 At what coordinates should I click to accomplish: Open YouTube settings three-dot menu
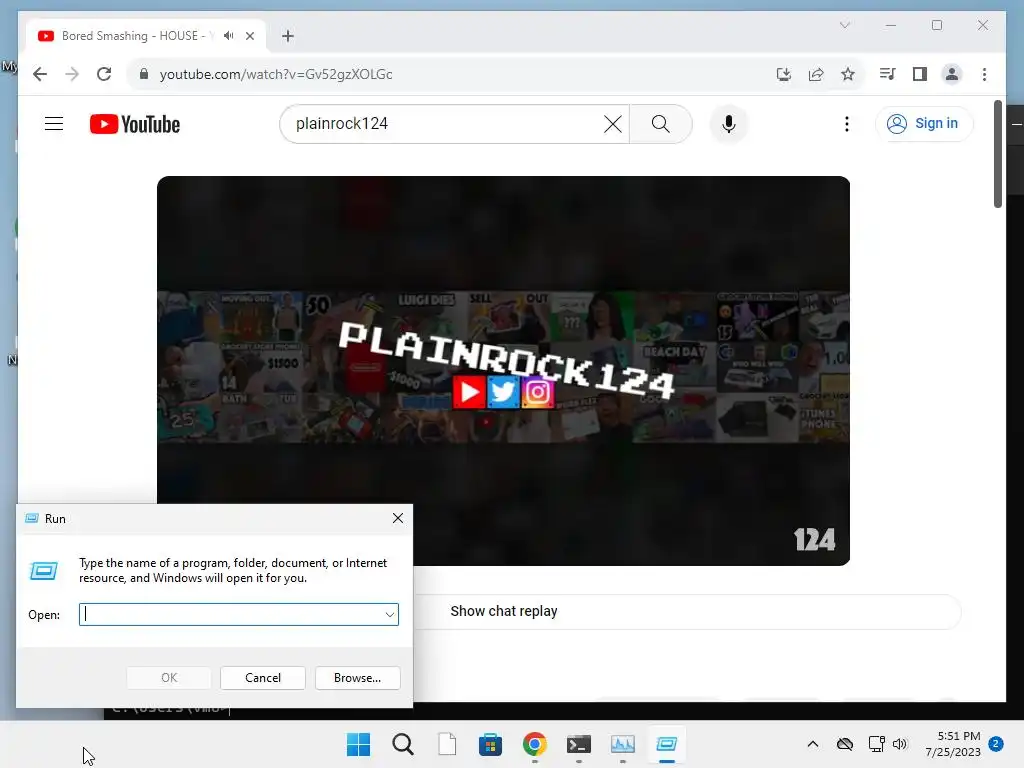coord(846,124)
